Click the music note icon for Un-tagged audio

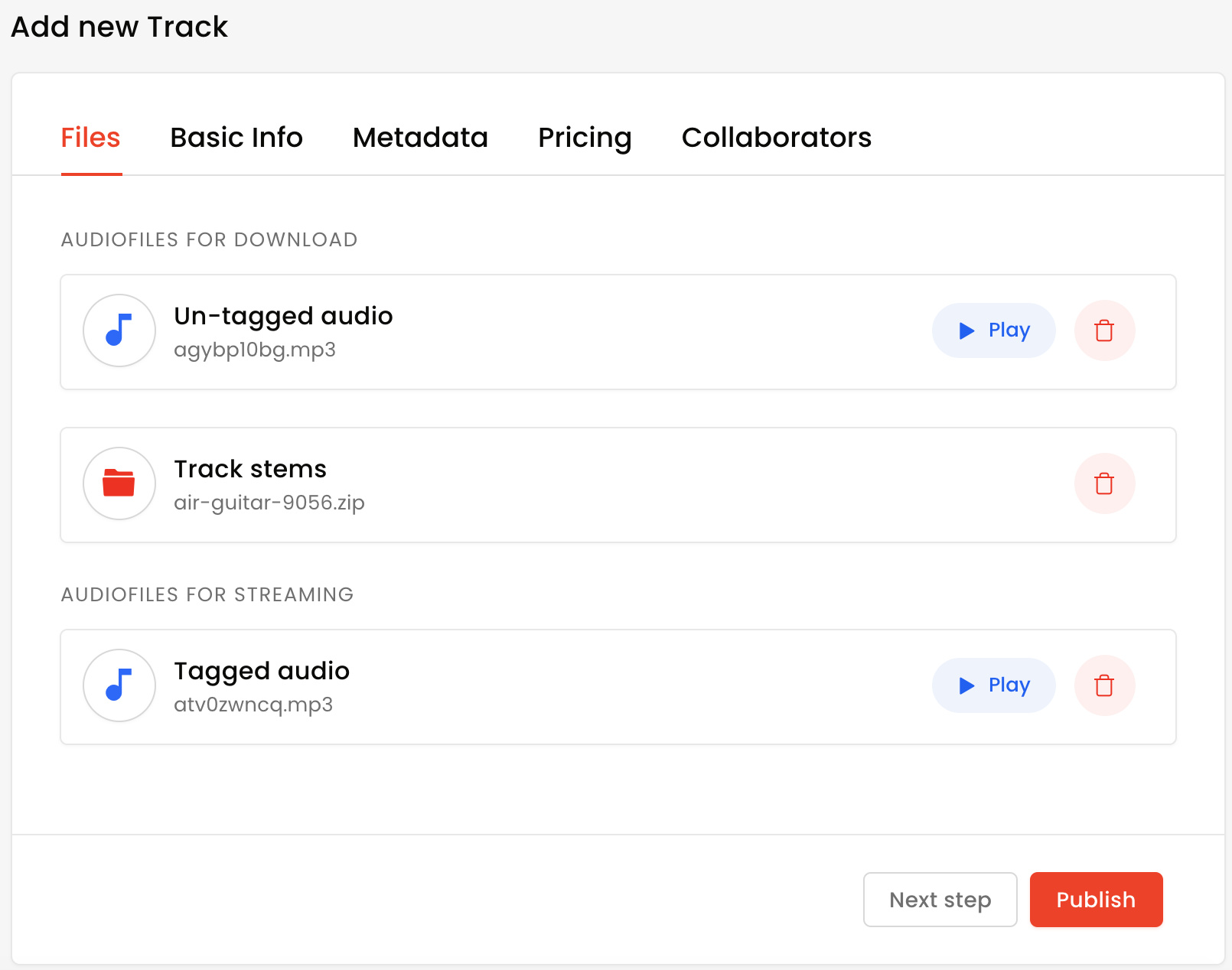click(x=119, y=330)
